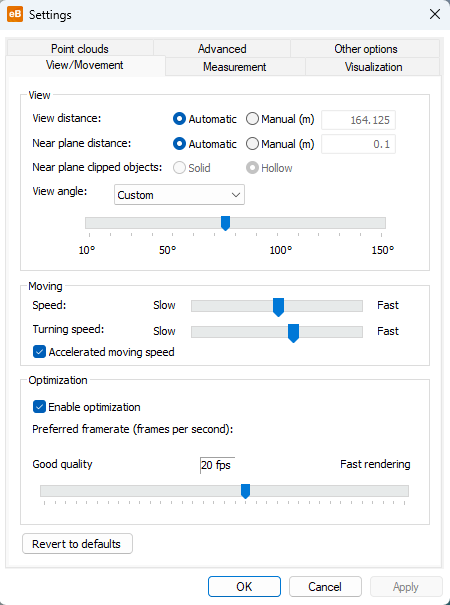This screenshot has height=605, width=450.
Task: Click Revert to defaults button
Action: click(77, 544)
